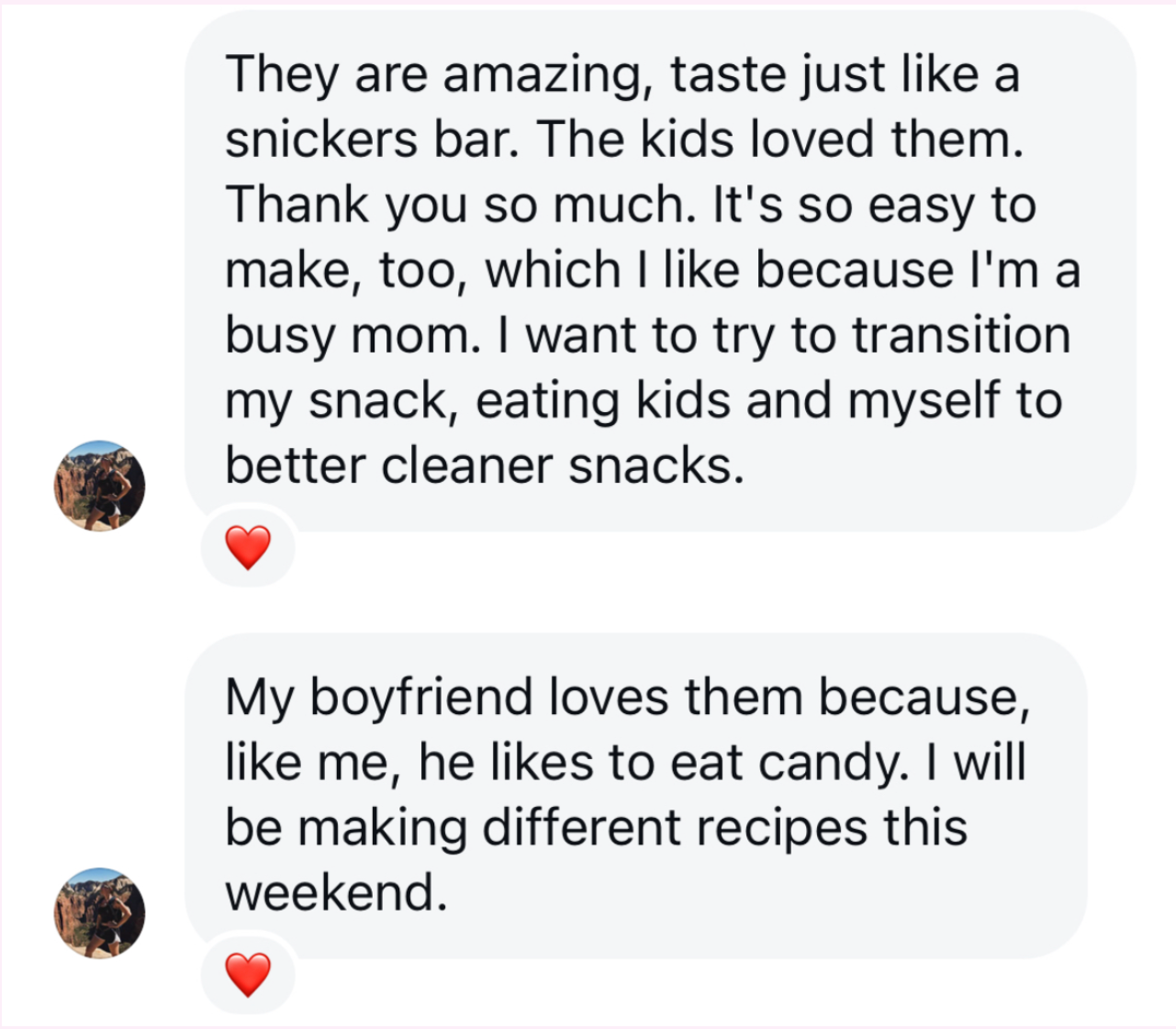Click the heart reaction under the snickers message

coord(248,547)
